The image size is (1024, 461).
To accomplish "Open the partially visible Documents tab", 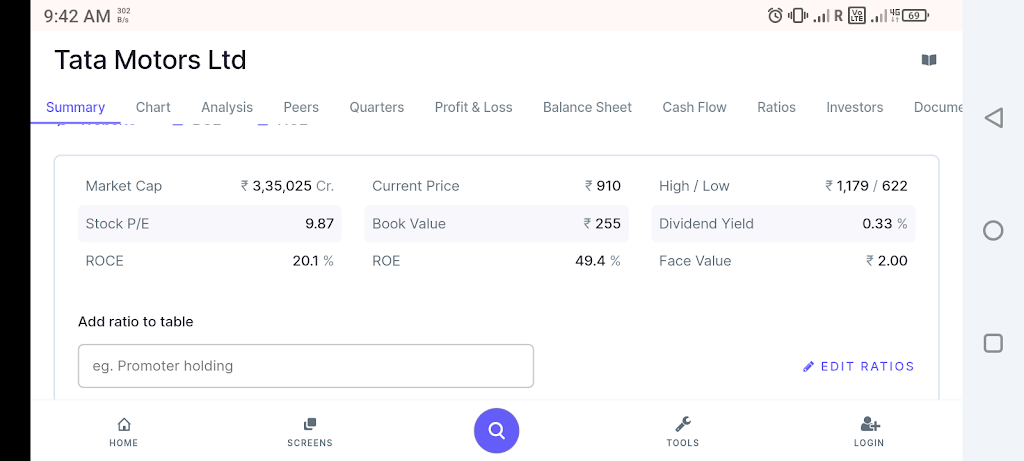I will (938, 107).
